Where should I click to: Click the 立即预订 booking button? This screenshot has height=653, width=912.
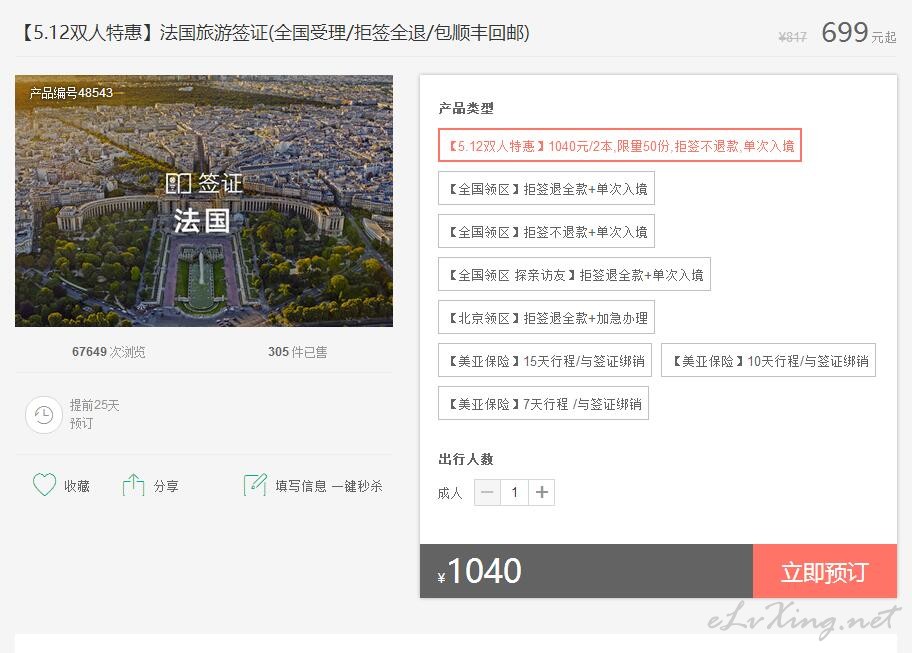click(x=825, y=571)
